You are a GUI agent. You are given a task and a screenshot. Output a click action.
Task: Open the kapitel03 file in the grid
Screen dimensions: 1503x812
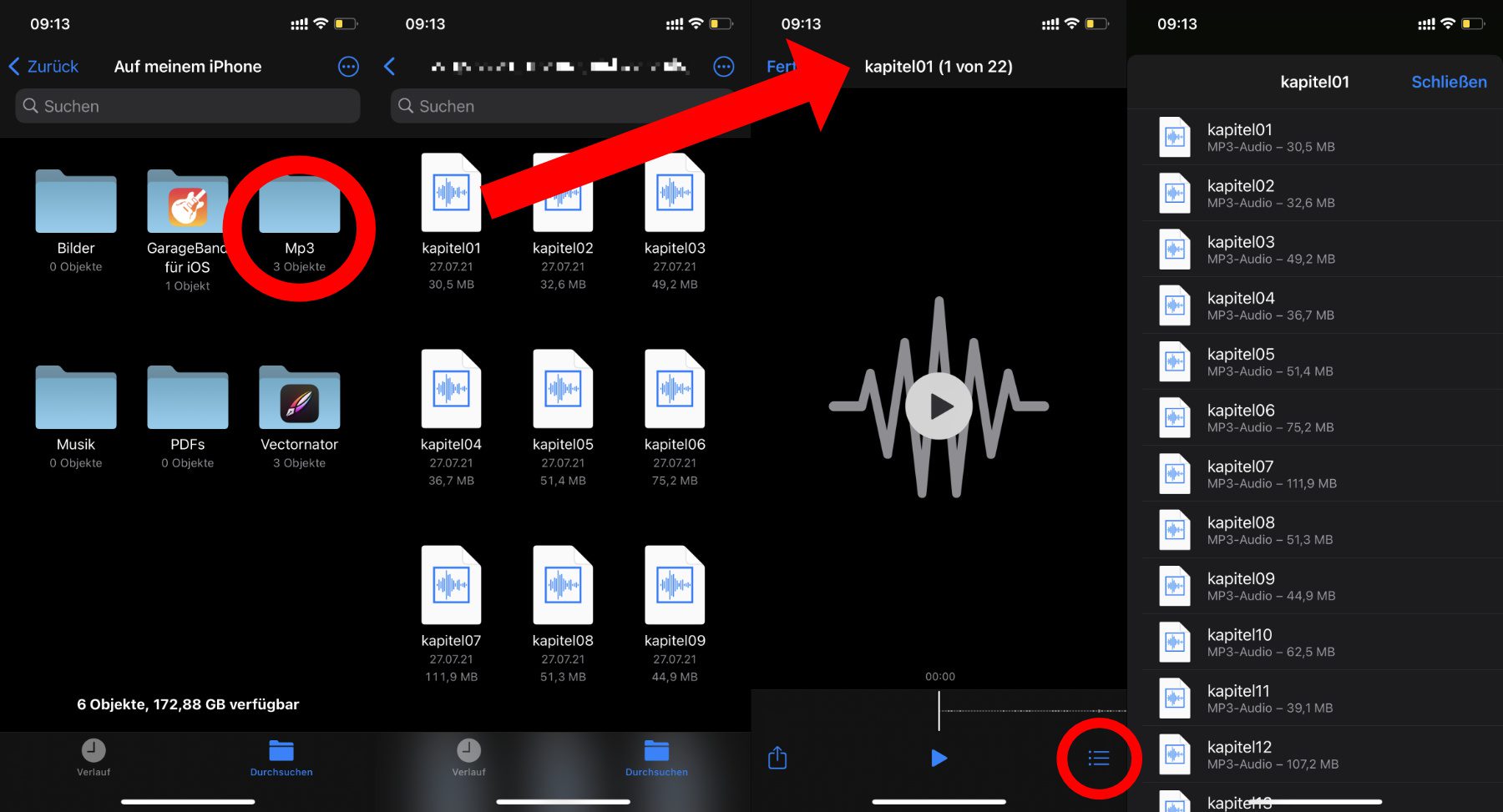675,192
